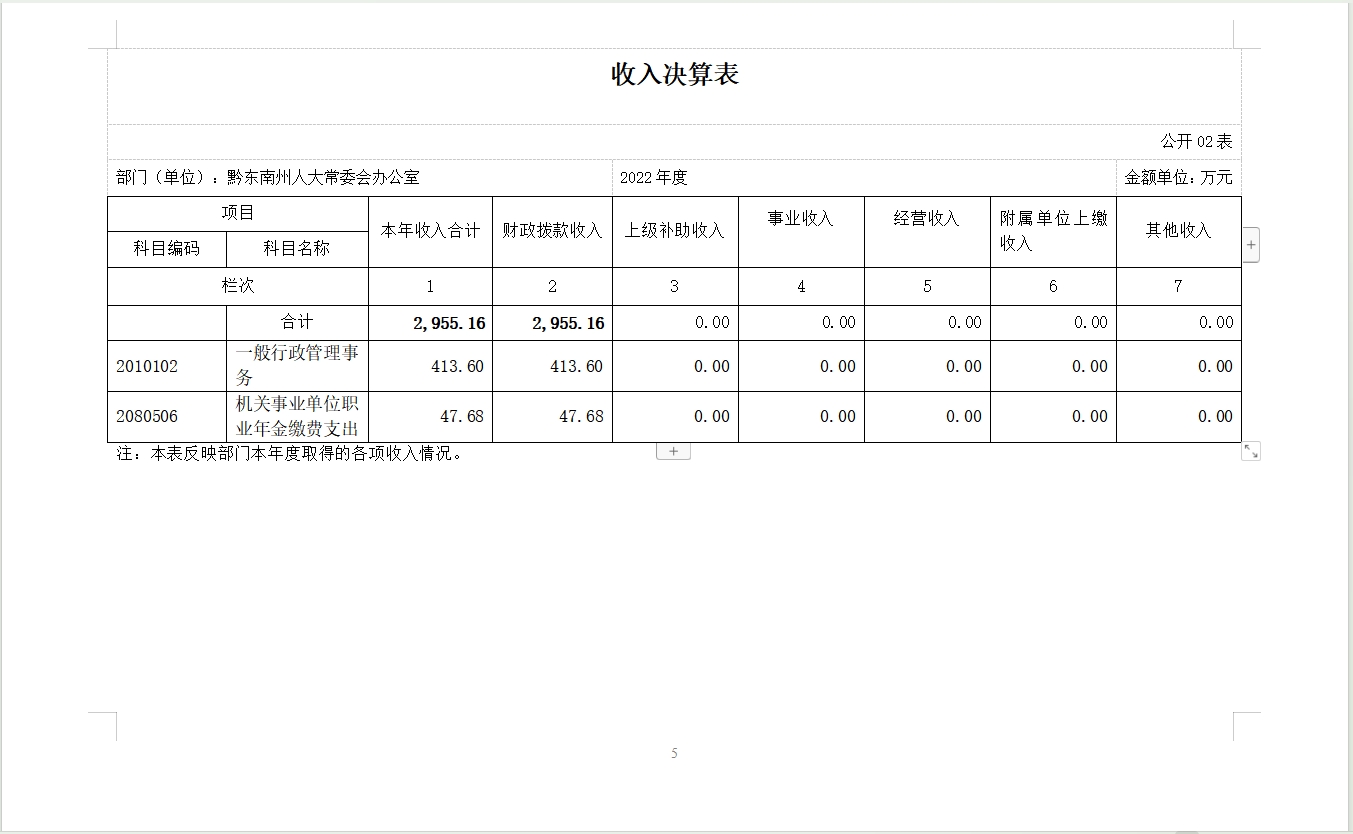Image resolution: width=1353 pixels, height=834 pixels.
Task: Click the 科目编码 header cell
Action: [x=167, y=248]
